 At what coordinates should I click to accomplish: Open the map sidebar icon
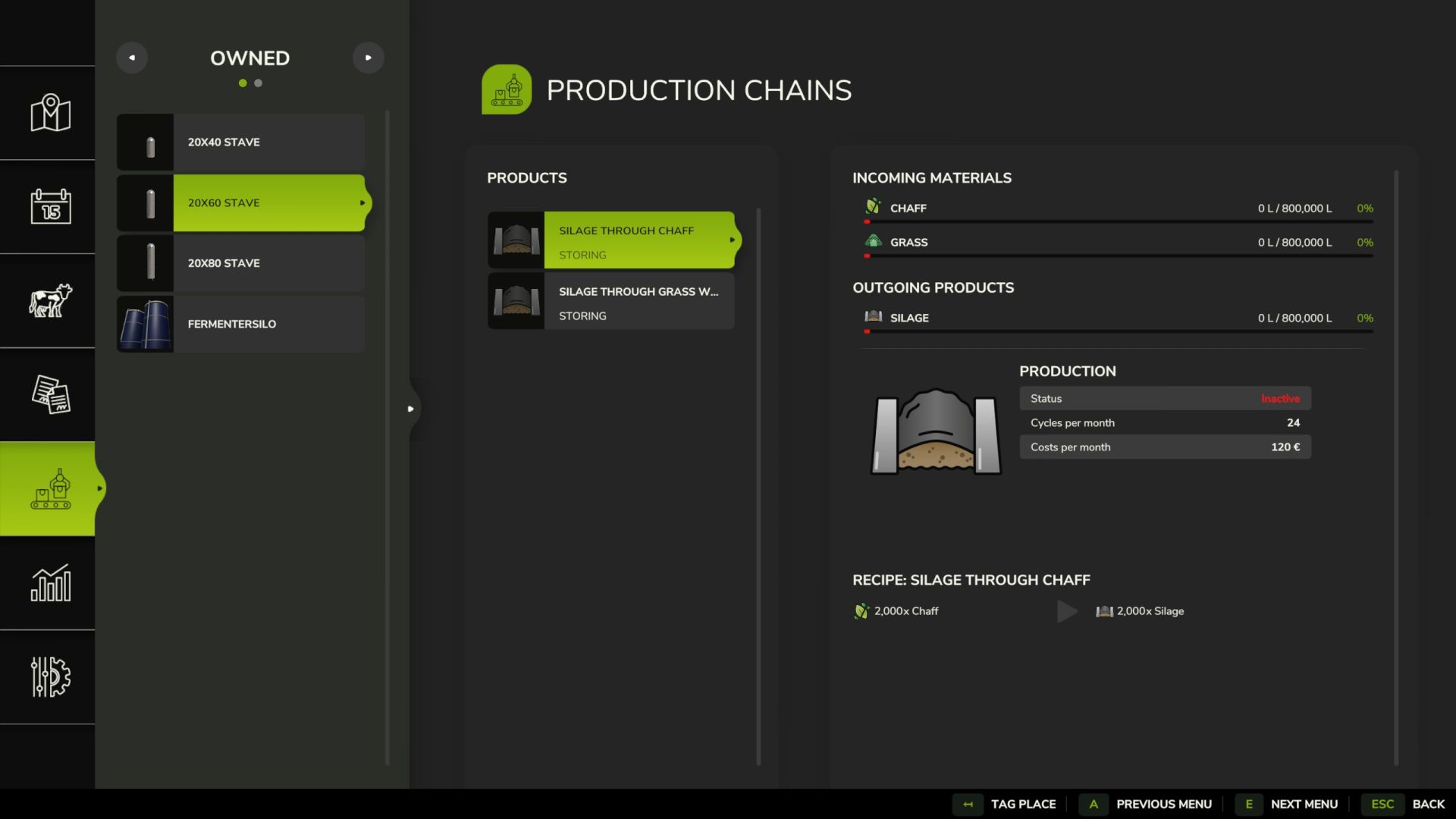(x=50, y=113)
